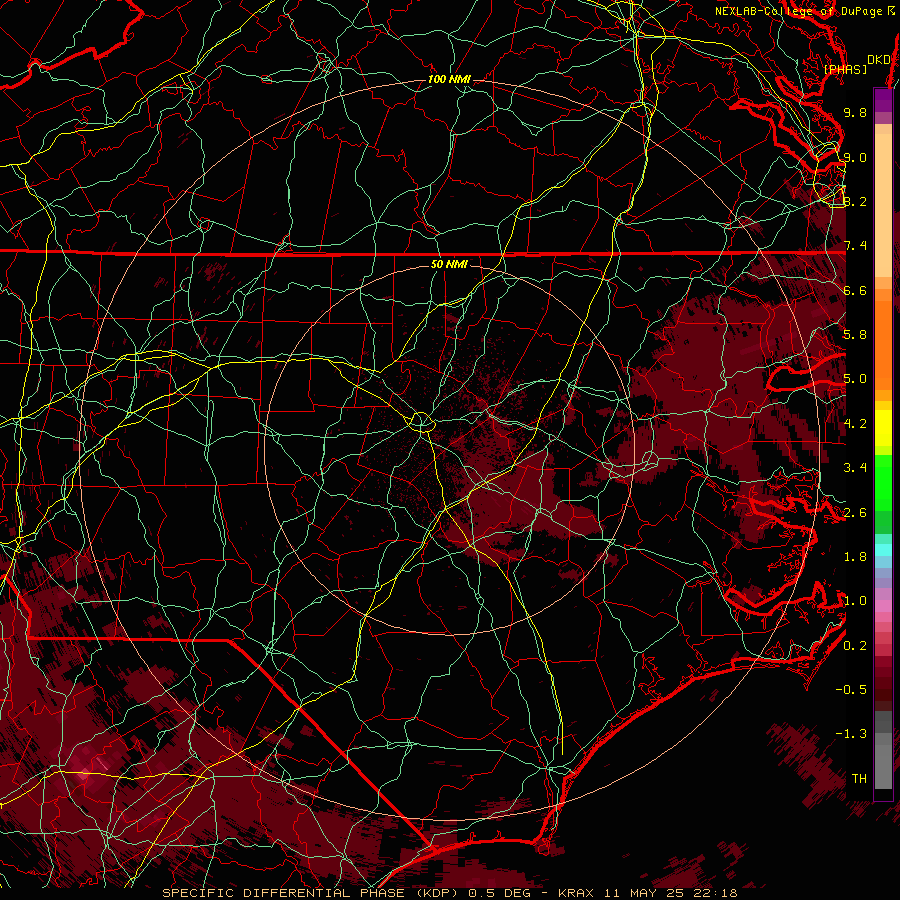
Task: Click the 6.6 scale value
Action: (x=855, y=290)
